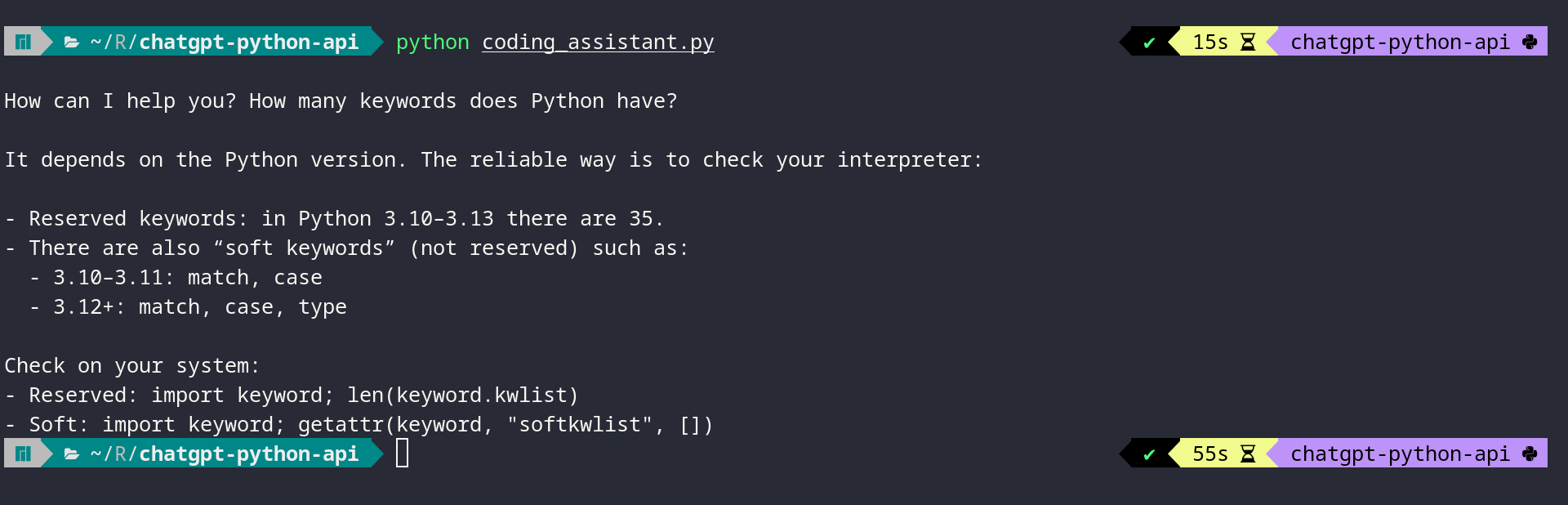This screenshot has width=1568, height=505.
Task: Click the 15s execution time segment
Action: [1210, 42]
